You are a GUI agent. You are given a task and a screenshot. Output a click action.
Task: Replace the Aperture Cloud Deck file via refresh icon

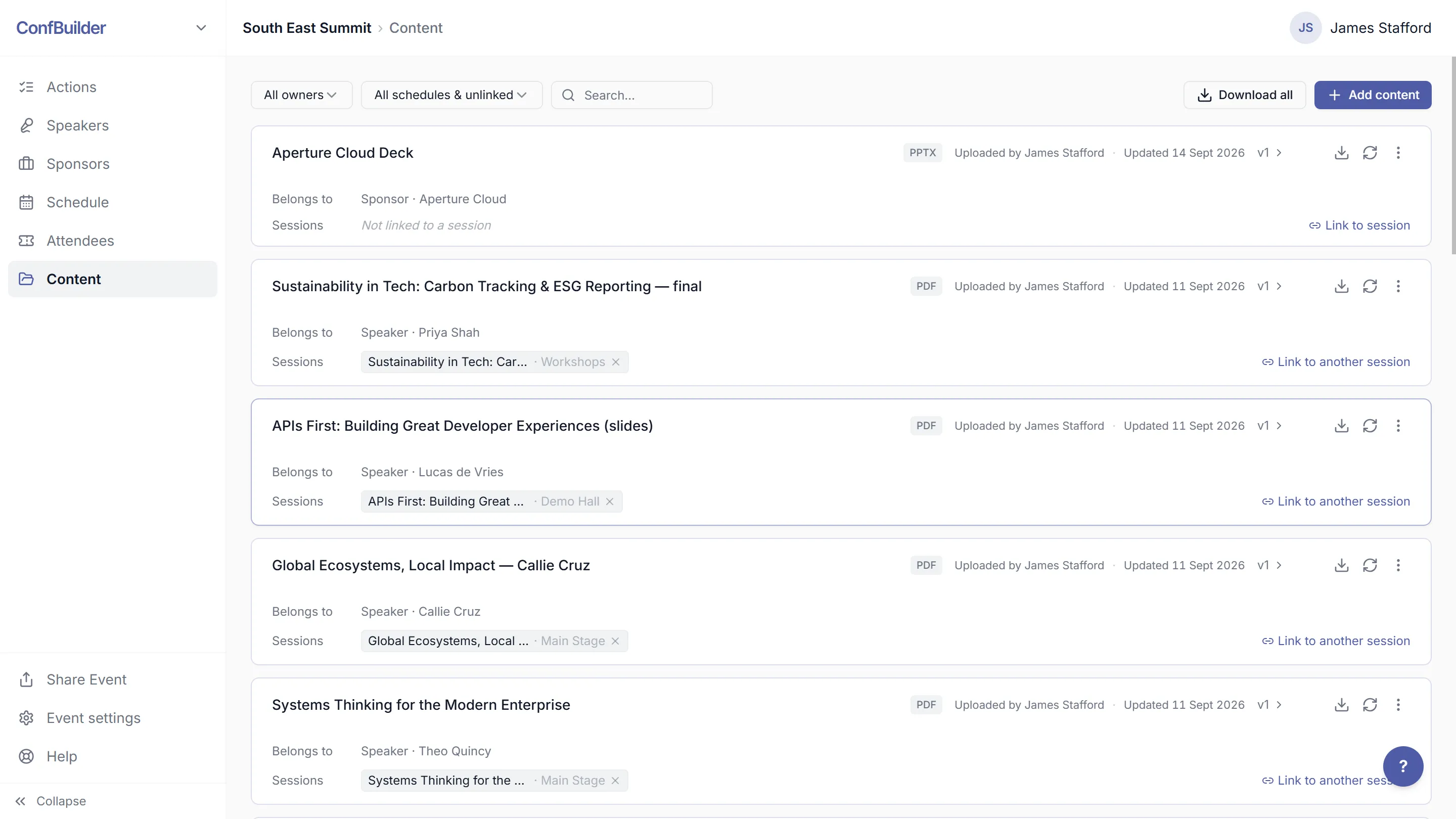pyautogui.click(x=1370, y=153)
